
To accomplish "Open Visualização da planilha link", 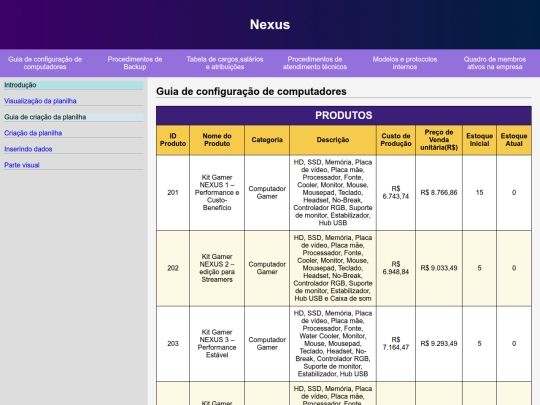I will [40, 101].
